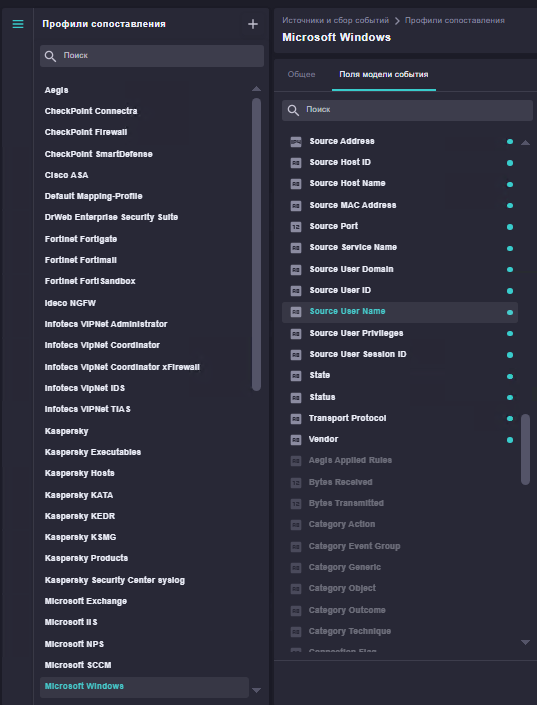Select the Aegis profile

point(57,90)
